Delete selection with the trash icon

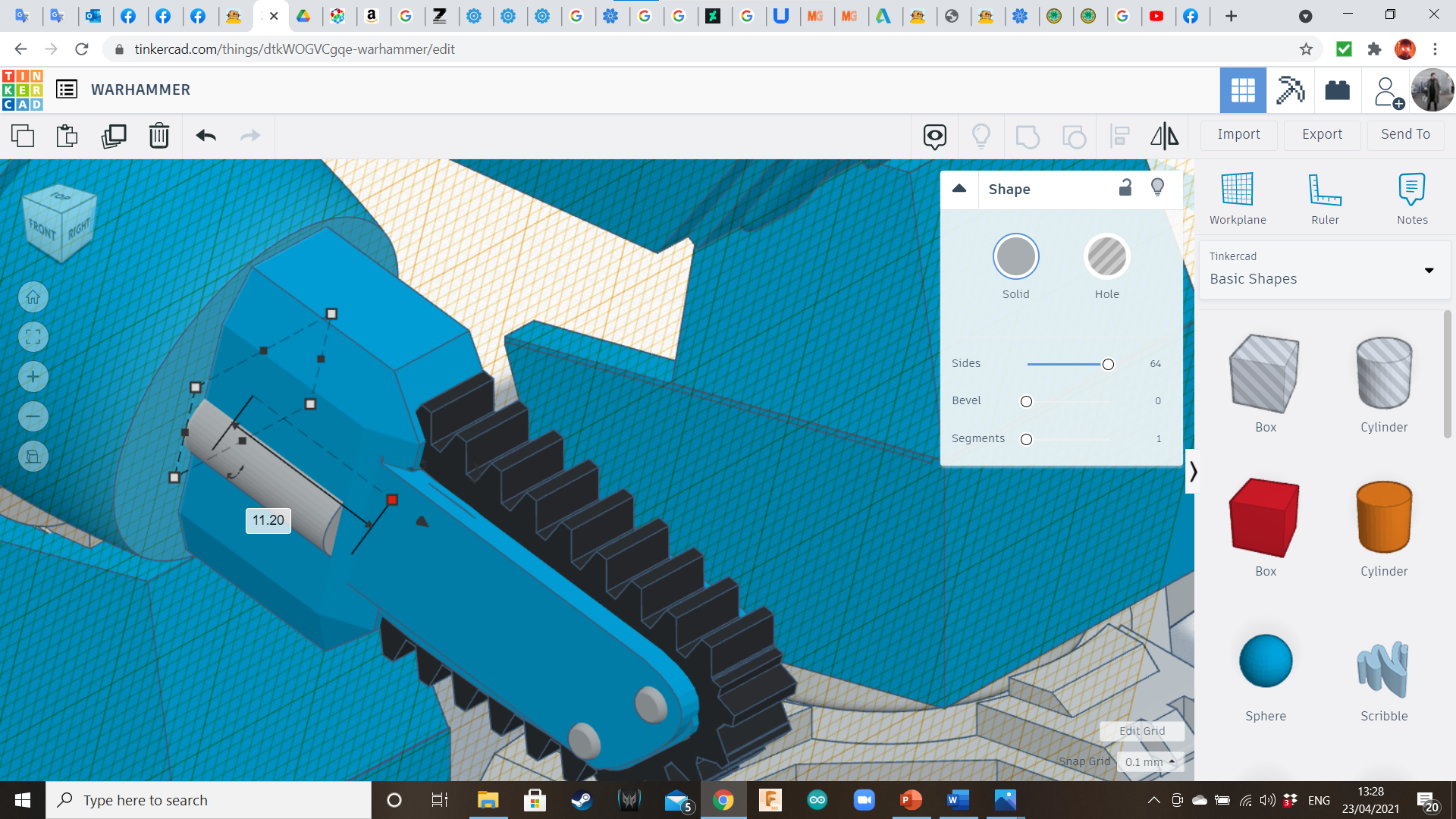point(159,136)
